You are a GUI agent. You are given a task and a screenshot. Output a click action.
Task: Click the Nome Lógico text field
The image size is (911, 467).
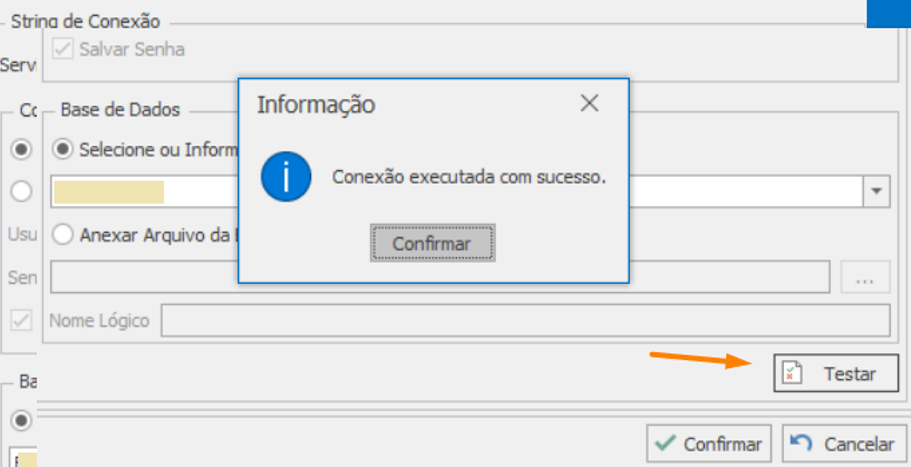(525, 321)
